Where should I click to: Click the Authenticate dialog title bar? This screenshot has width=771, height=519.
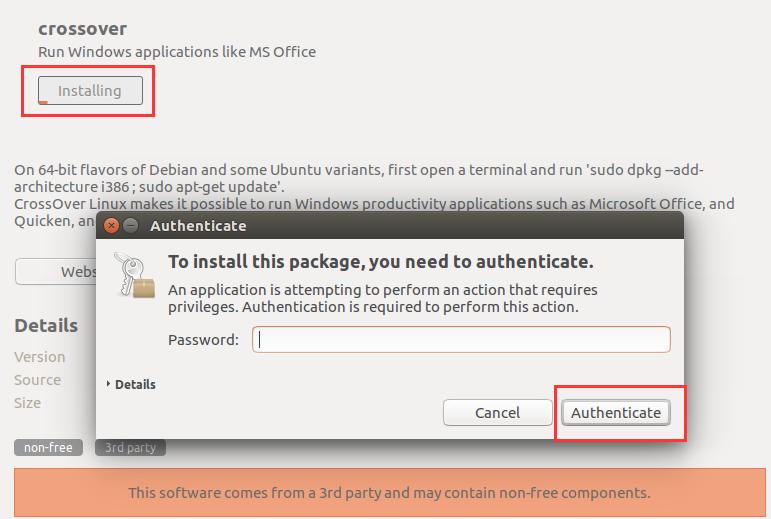coord(400,226)
